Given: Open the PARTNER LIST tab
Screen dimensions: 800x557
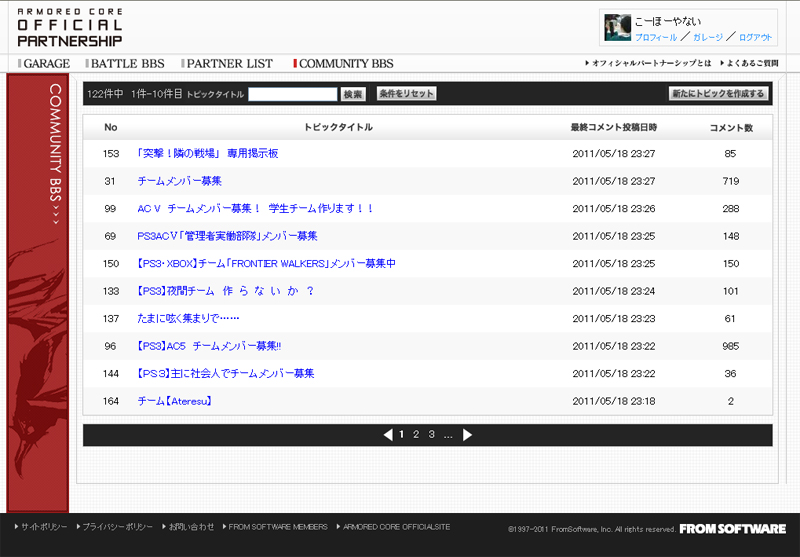Looking at the screenshot, I should pyautogui.click(x=229, y=64).
